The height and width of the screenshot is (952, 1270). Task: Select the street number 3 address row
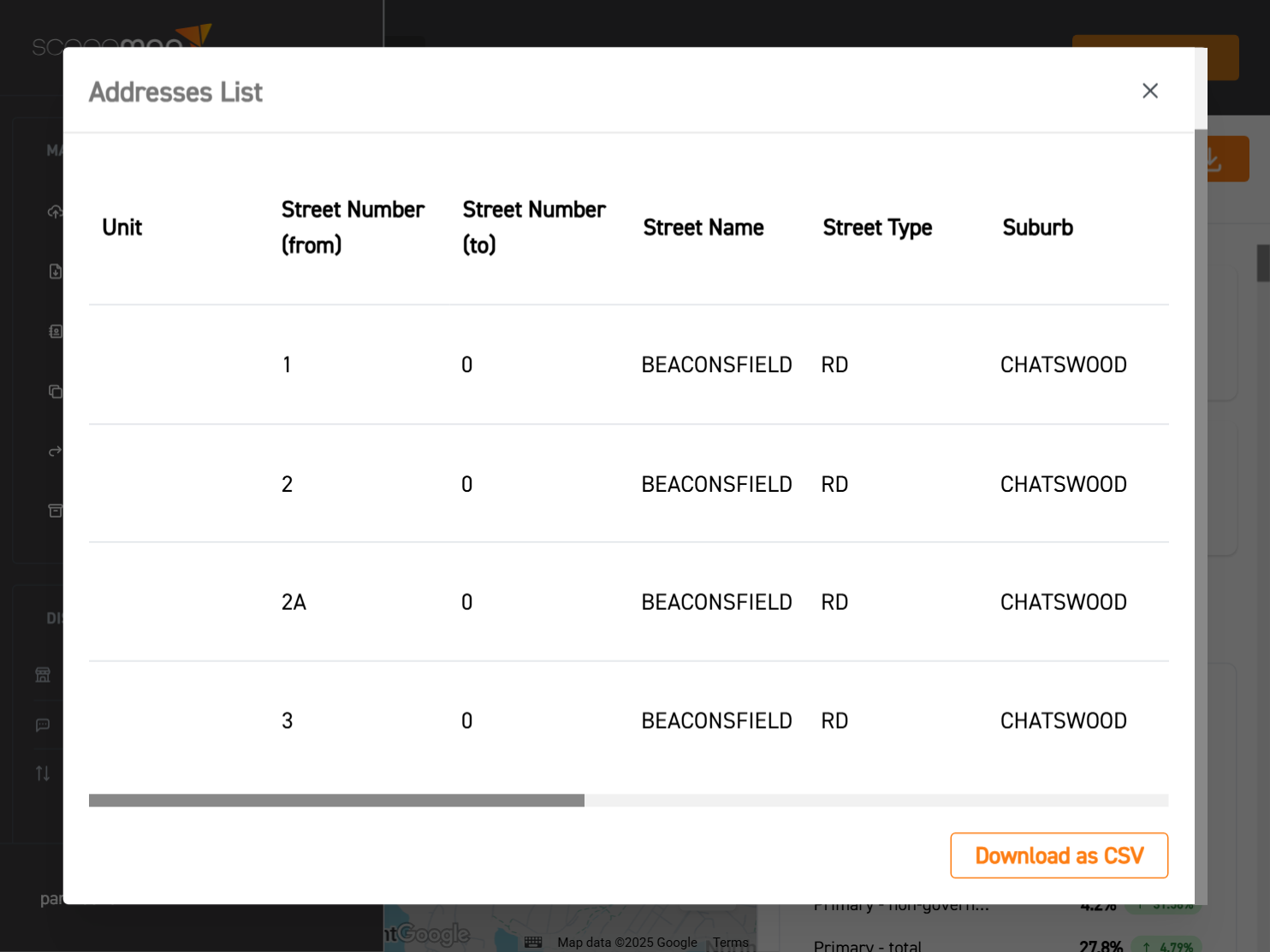628,721
